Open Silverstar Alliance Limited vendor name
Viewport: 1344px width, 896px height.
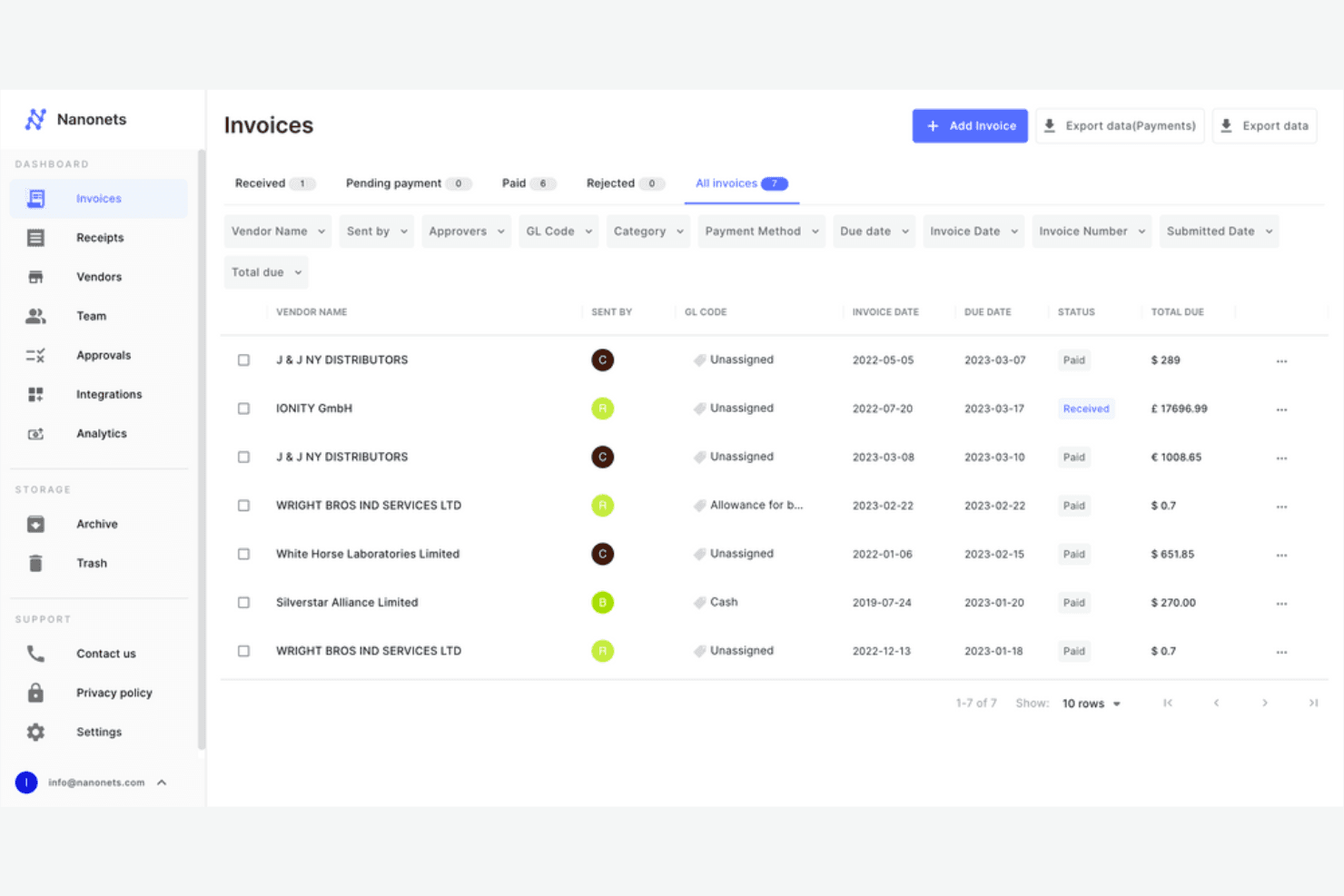(x=347, y=602)
